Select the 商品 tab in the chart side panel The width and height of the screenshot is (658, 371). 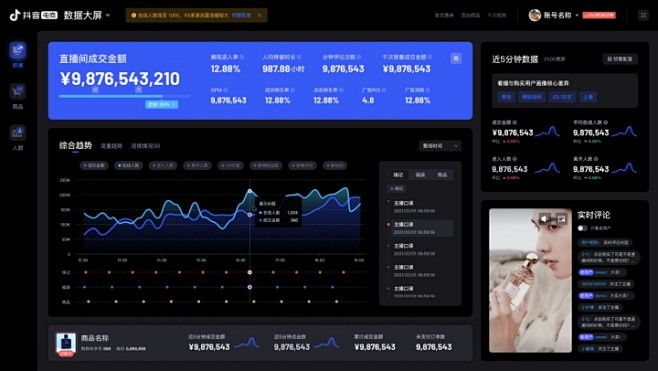tap(442, 175)
